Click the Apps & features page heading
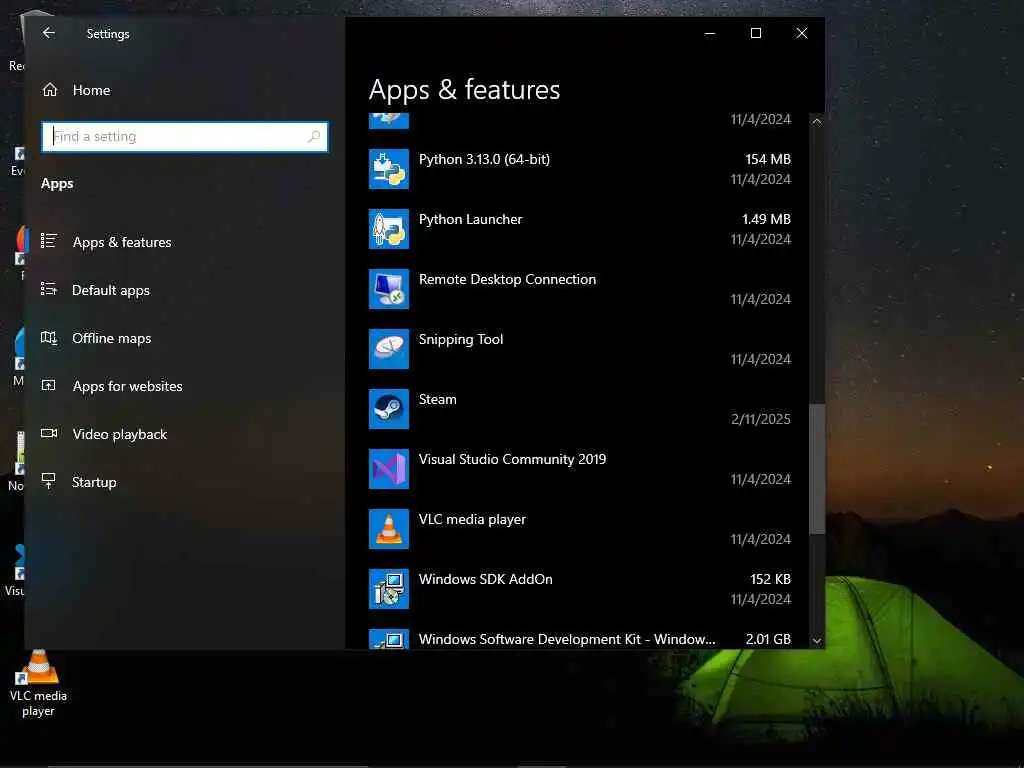This screenshot has width=1024, height=768. click(x=464, y=89)
